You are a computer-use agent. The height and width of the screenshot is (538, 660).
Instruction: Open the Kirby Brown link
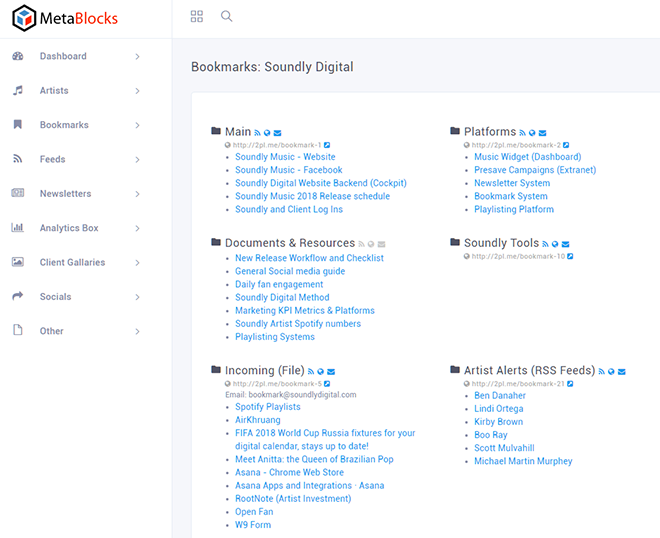point(498,422)
